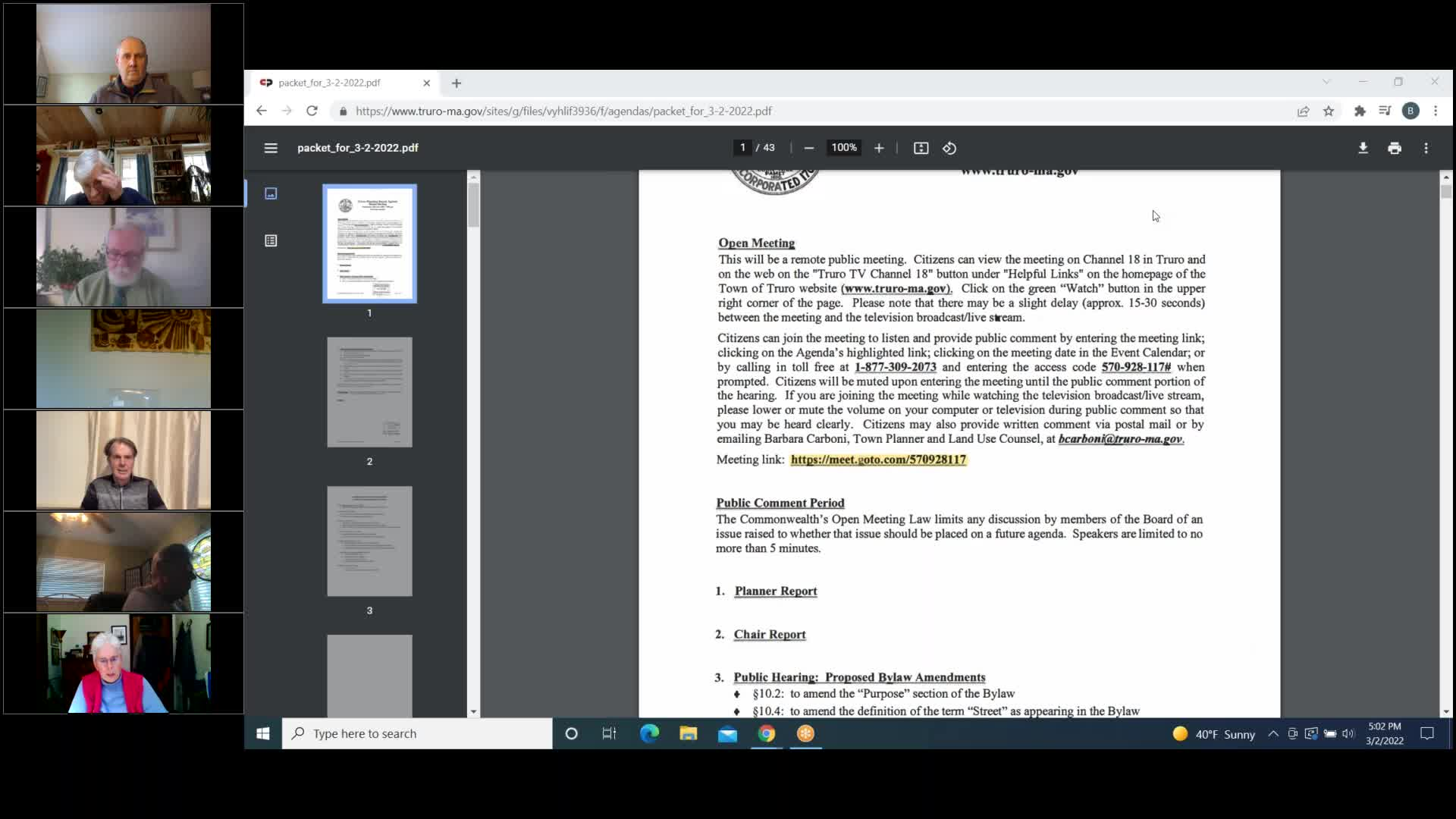
Task: Open the meet.goto.com/570928117 meeting link
Action: tap(878, 460)
